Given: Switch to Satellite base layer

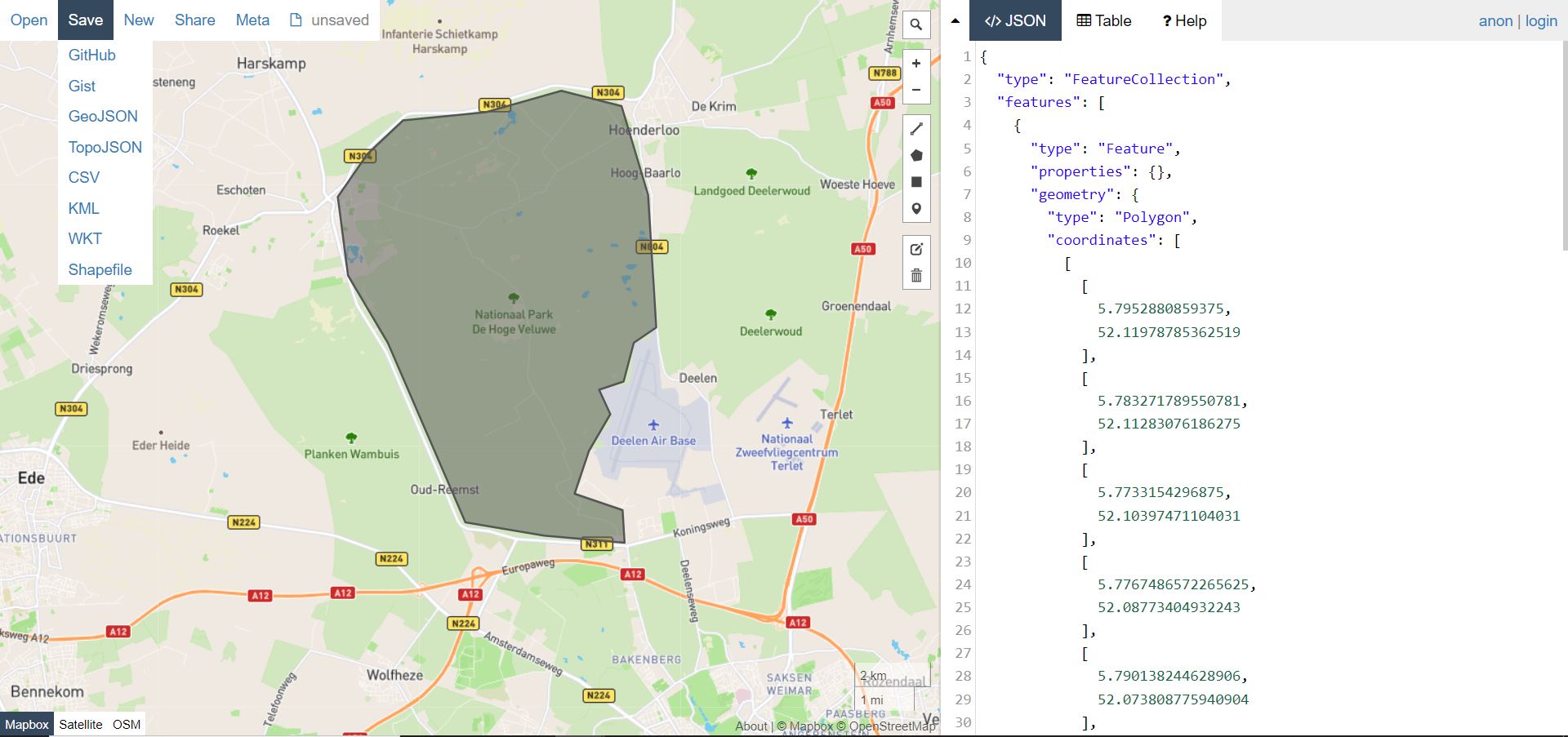Looking at the screenshot, I should [81, 724].
